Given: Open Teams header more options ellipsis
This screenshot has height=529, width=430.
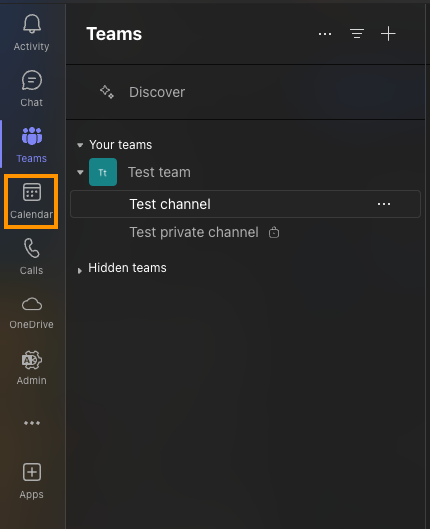Looking at the screenshot, I should pyautogui.click(x=325, y=34).
